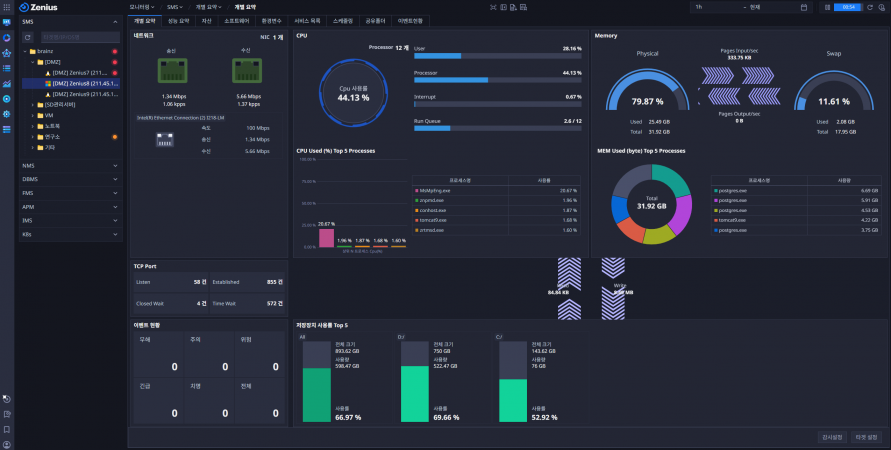Open the circular target sidebar icon
Screen dimensions: 891x450
[7, 99]
